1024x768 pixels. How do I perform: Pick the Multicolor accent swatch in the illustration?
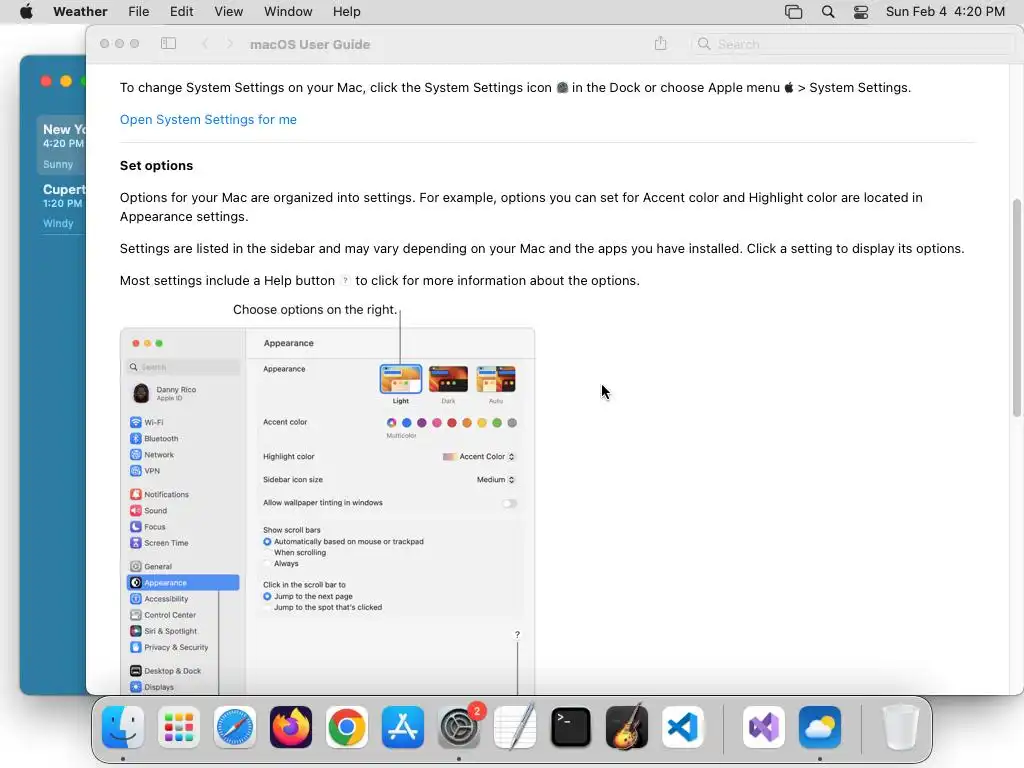[392, 423]
